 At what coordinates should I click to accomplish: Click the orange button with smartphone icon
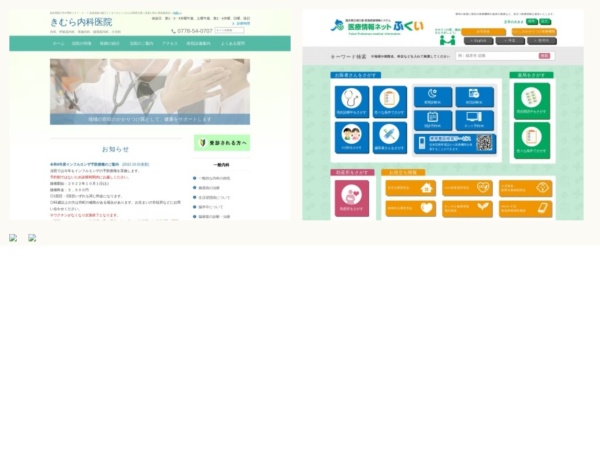click(x=525, y=209)
